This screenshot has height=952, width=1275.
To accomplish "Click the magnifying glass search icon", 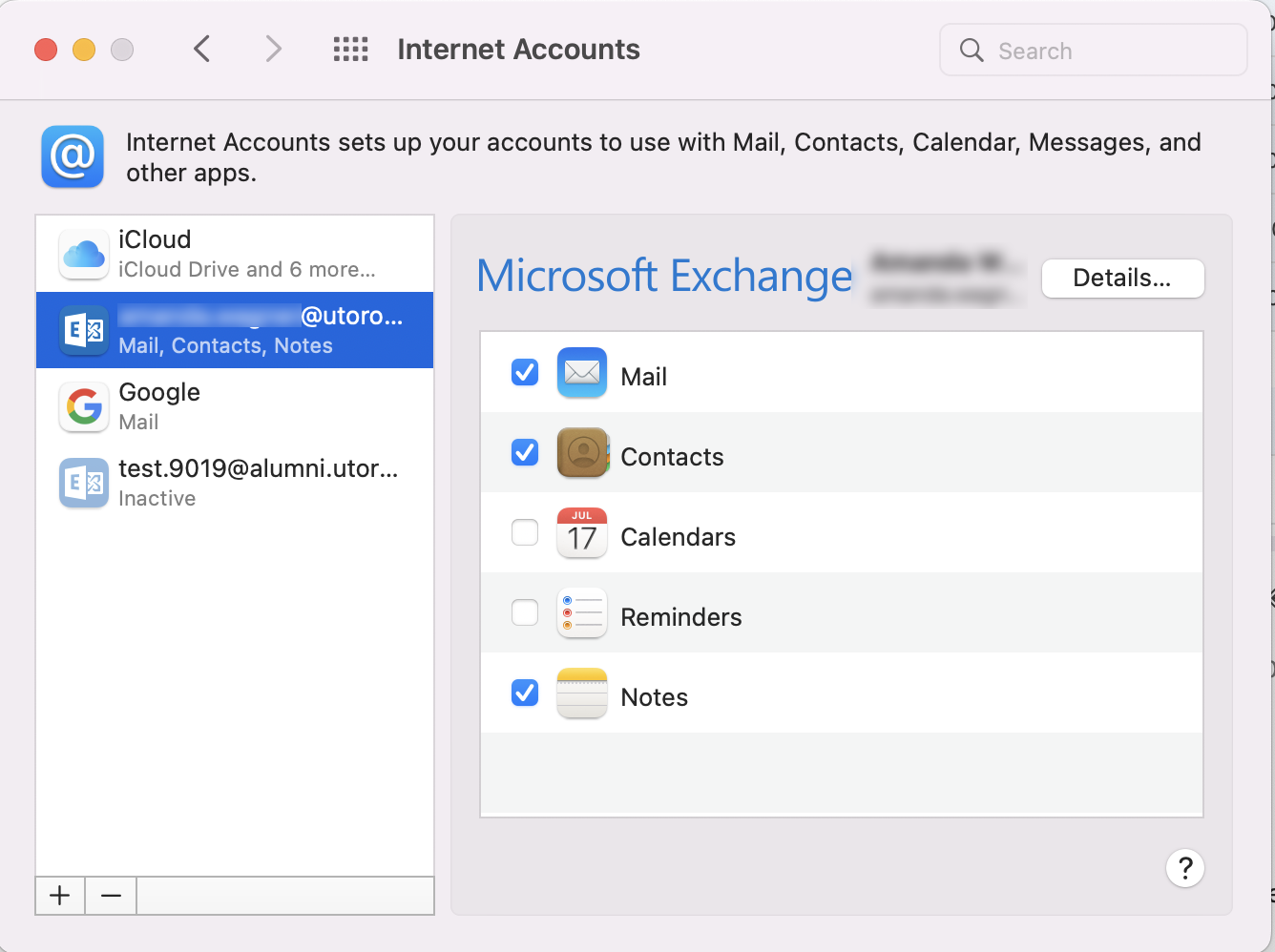I will (972, 50).
